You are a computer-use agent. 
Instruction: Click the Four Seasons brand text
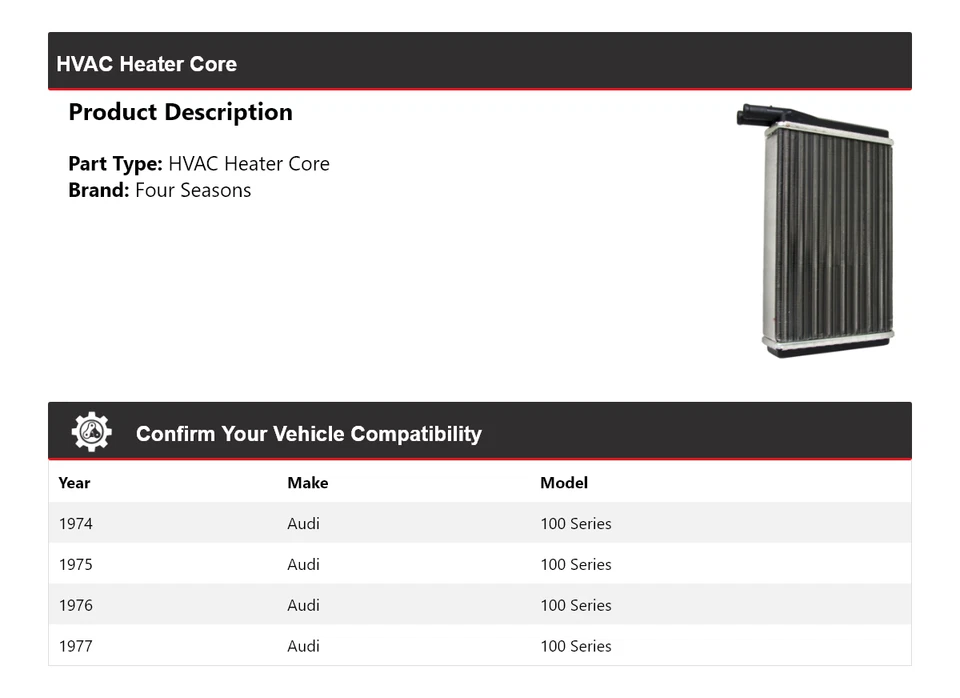coord(193,190)
